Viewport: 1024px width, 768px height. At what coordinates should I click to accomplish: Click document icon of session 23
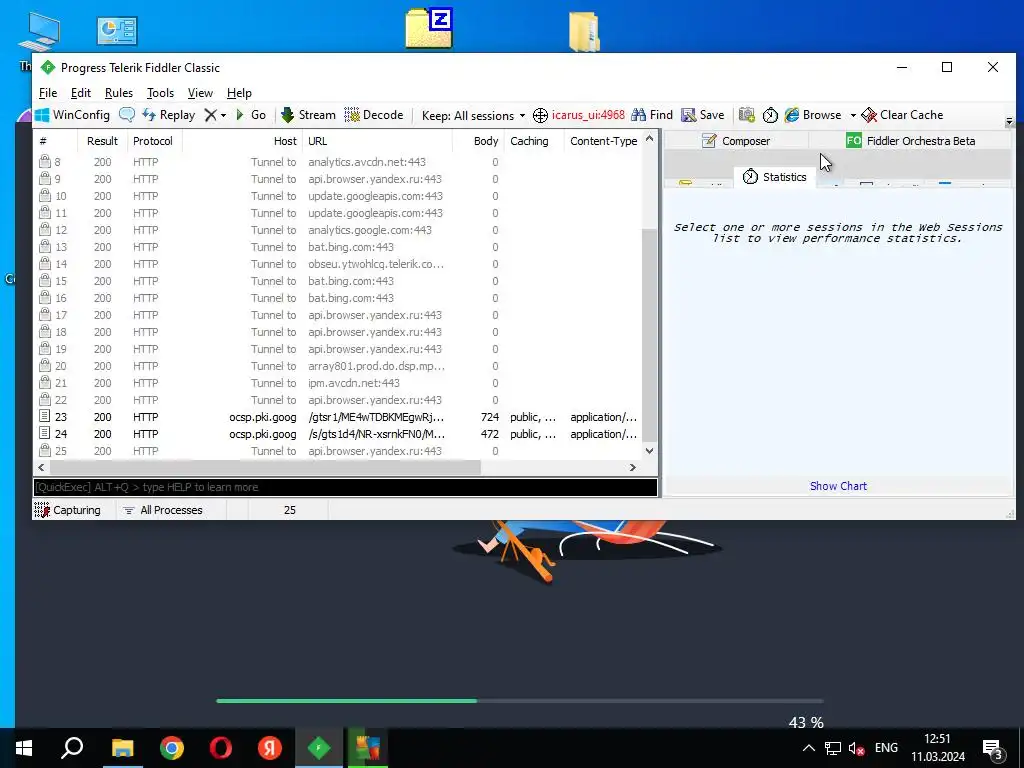click(44, 416)
